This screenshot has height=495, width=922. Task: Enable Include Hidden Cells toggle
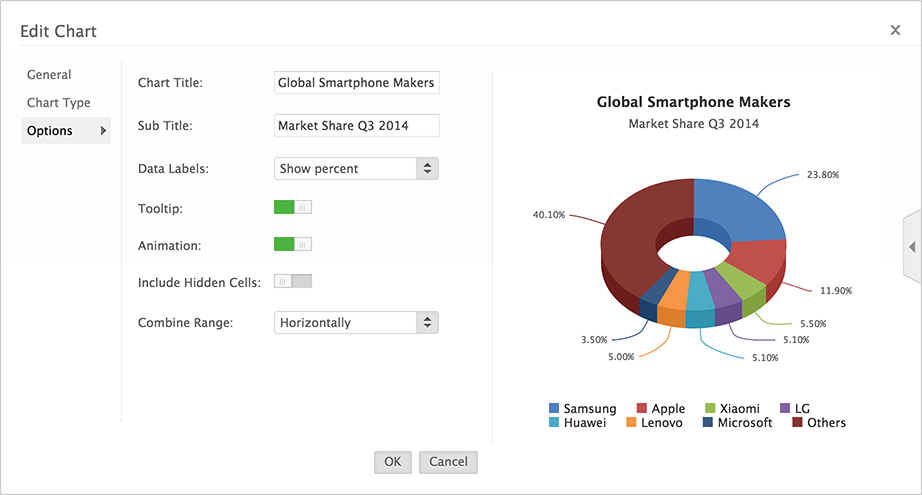coord(293,281)
